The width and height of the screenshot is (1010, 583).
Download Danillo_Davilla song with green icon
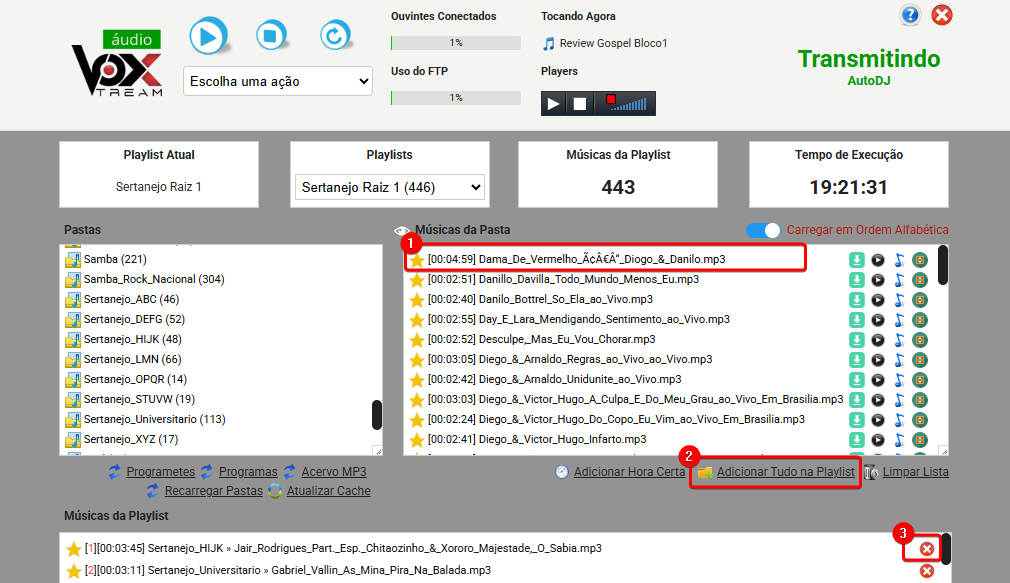pyautogui.click(x=857, y=280)
